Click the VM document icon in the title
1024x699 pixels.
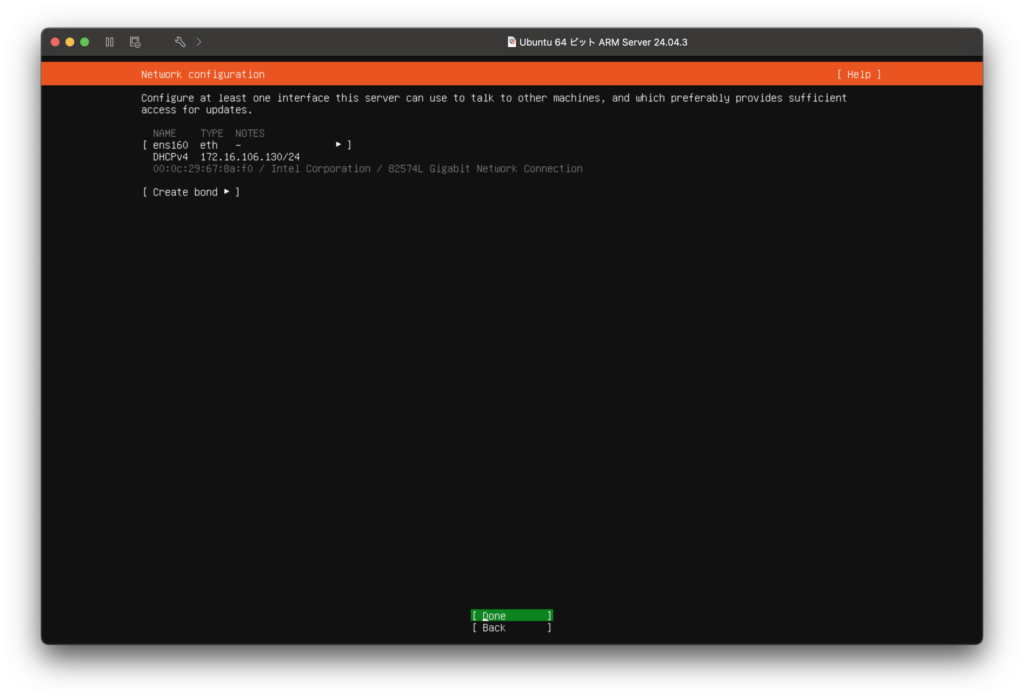coord(512,42)
